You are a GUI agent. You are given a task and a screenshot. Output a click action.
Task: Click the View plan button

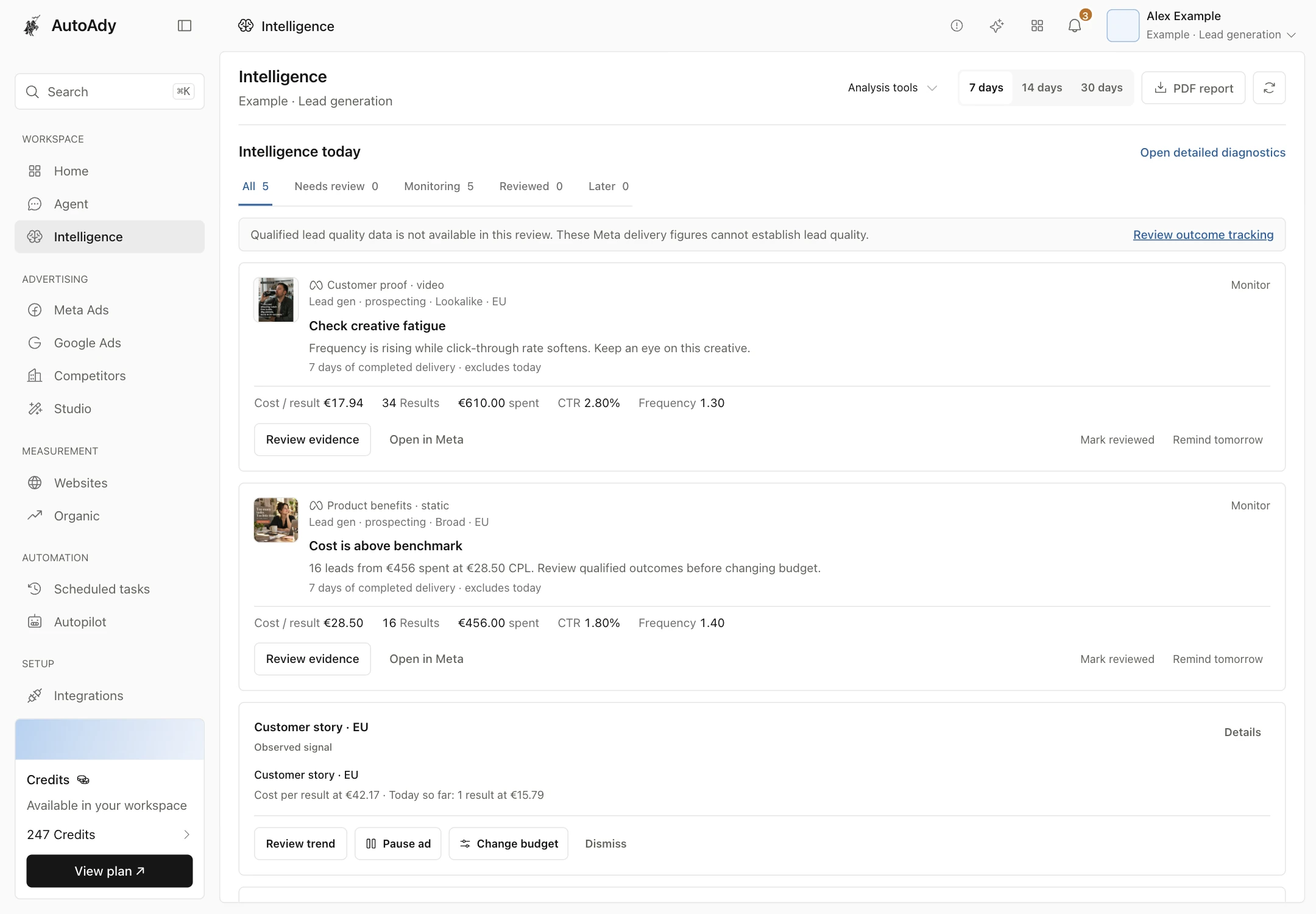pos(110,871)
